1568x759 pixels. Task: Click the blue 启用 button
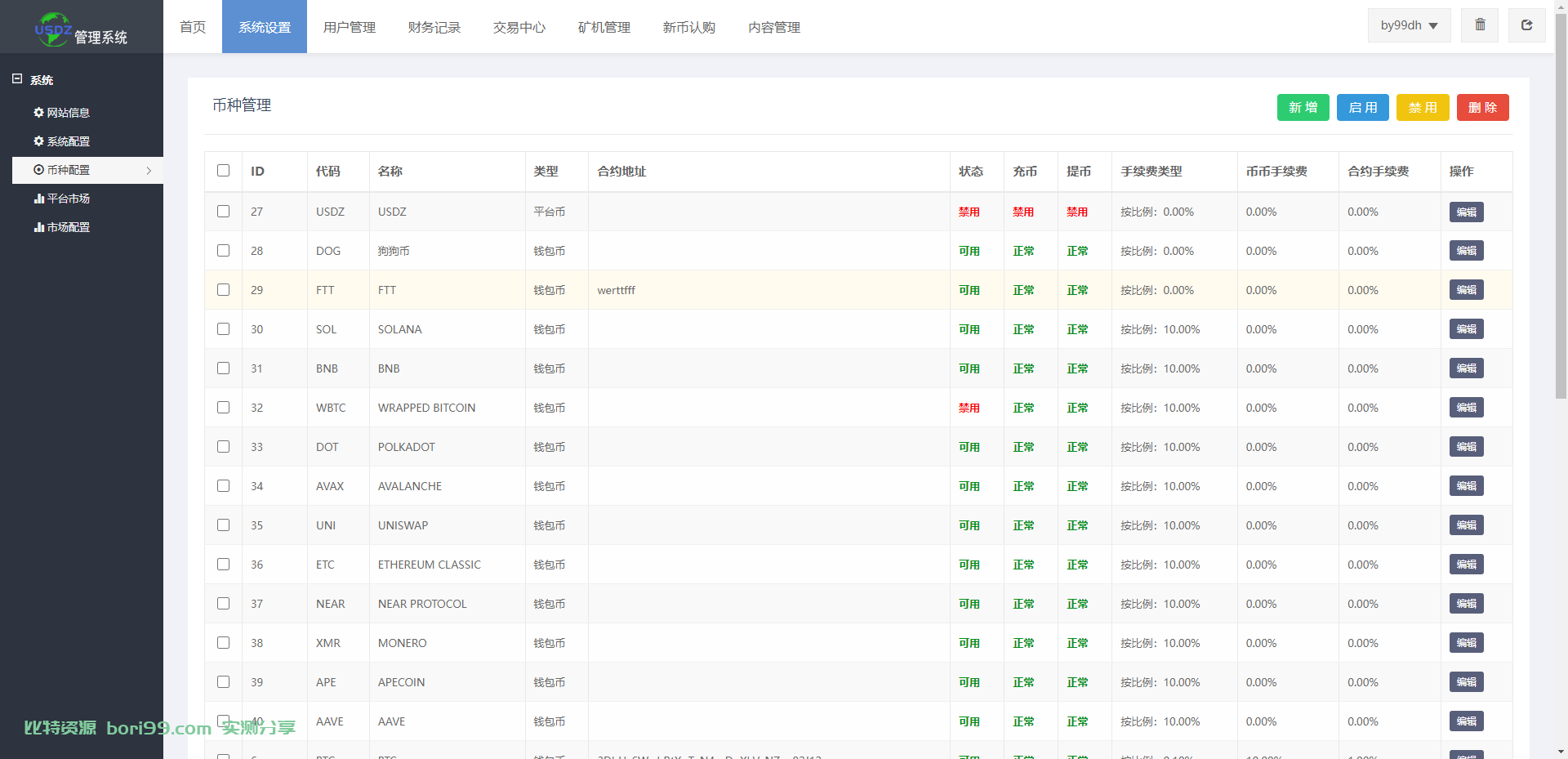1363,108
